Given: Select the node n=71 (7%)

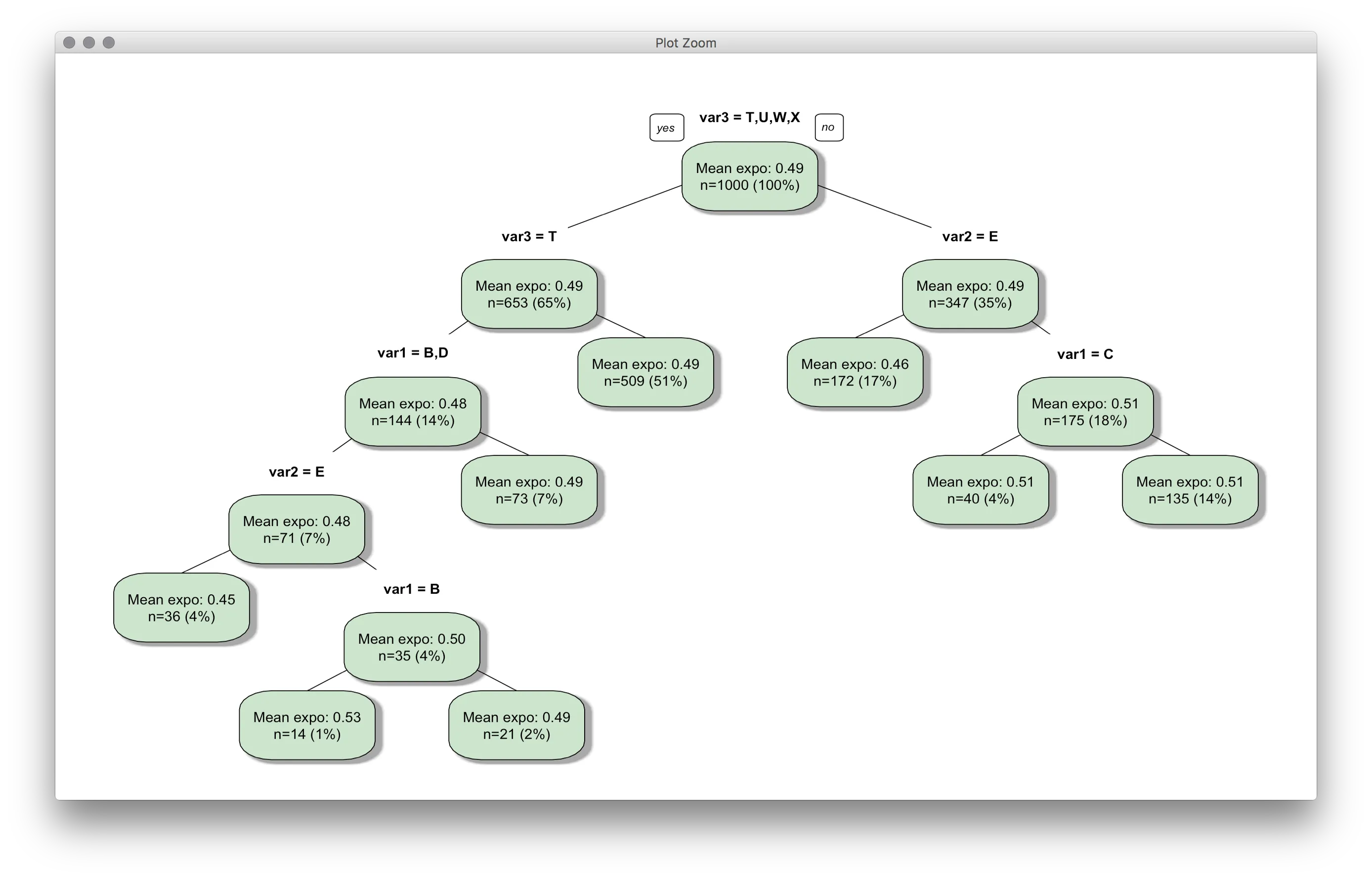Looking at the screenshot, I should click(x=296, y=529).
